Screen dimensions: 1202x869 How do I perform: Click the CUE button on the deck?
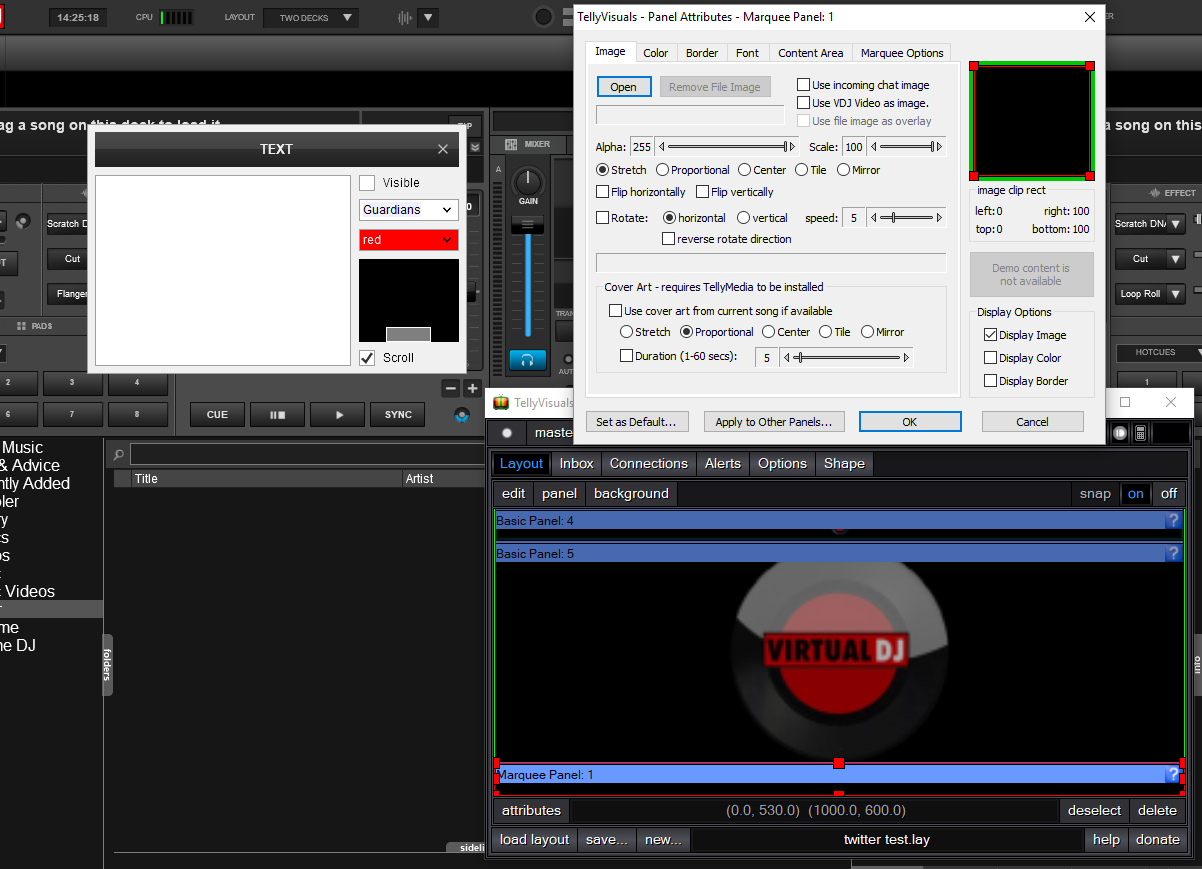point(217,415)
